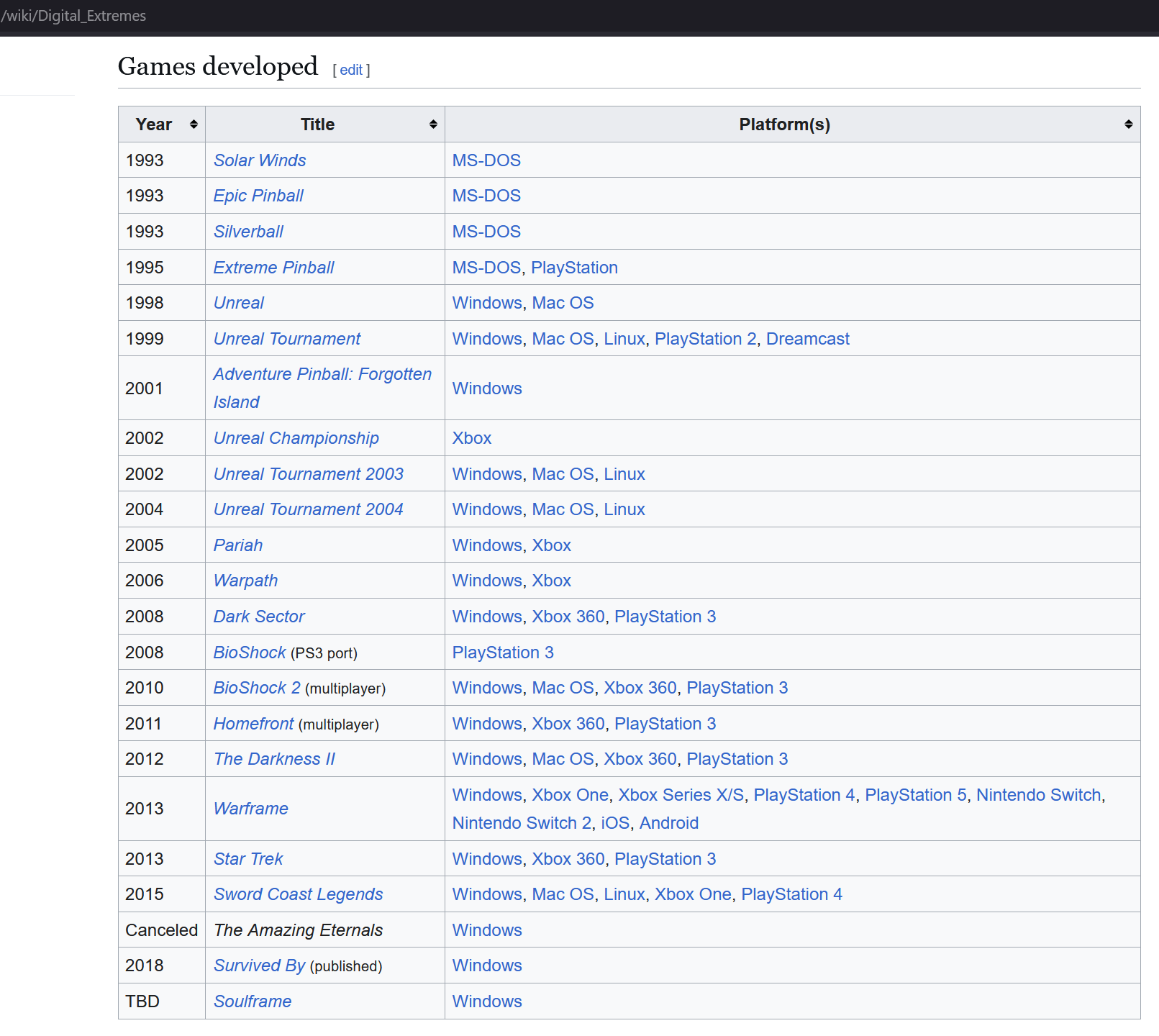The width and height of the screenshot is (1159, 1036).
Task: Sort table by Title column arrows
Action: (x=433, y=124)
